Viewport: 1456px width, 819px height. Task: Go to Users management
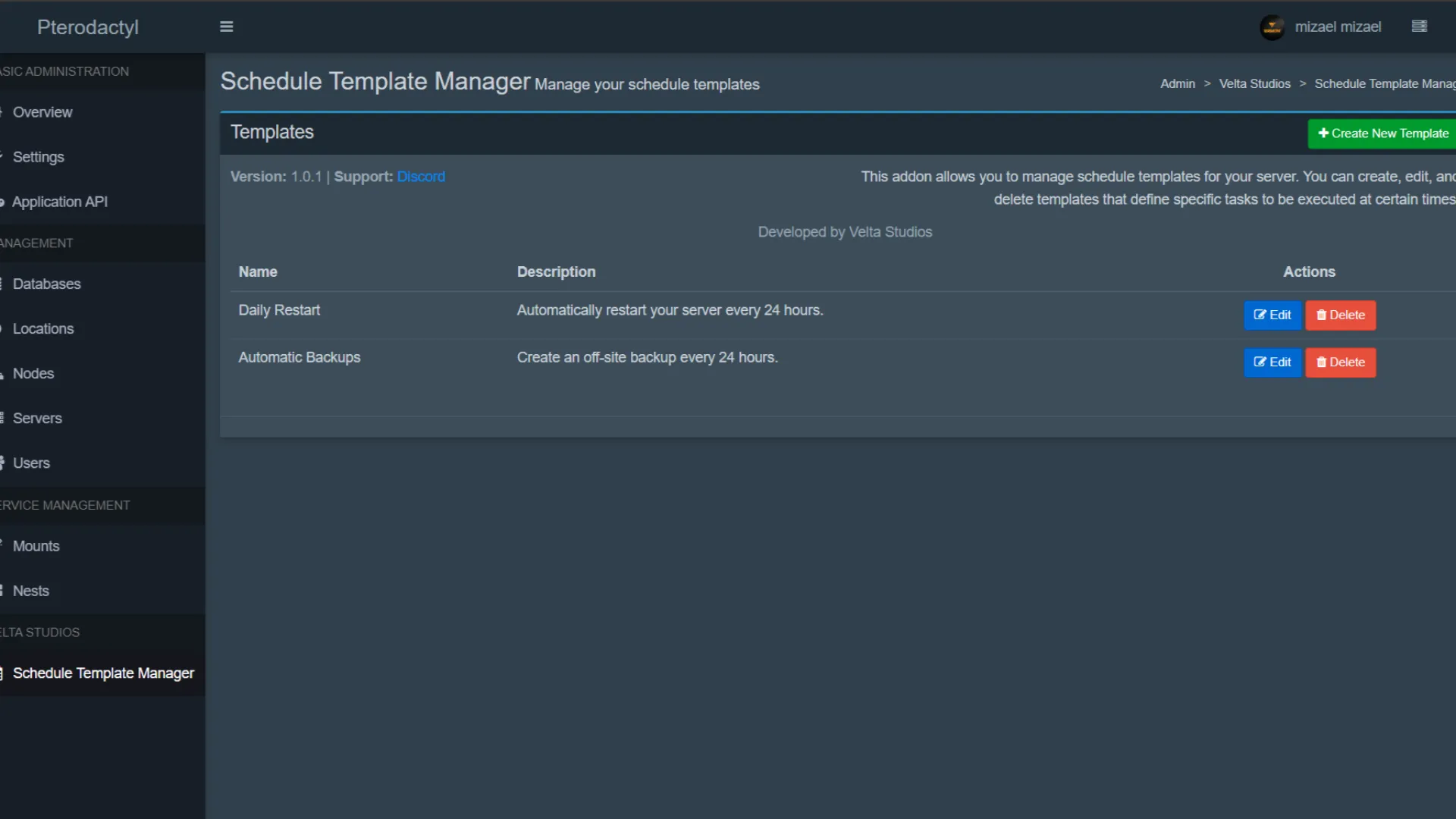[31, 463]
